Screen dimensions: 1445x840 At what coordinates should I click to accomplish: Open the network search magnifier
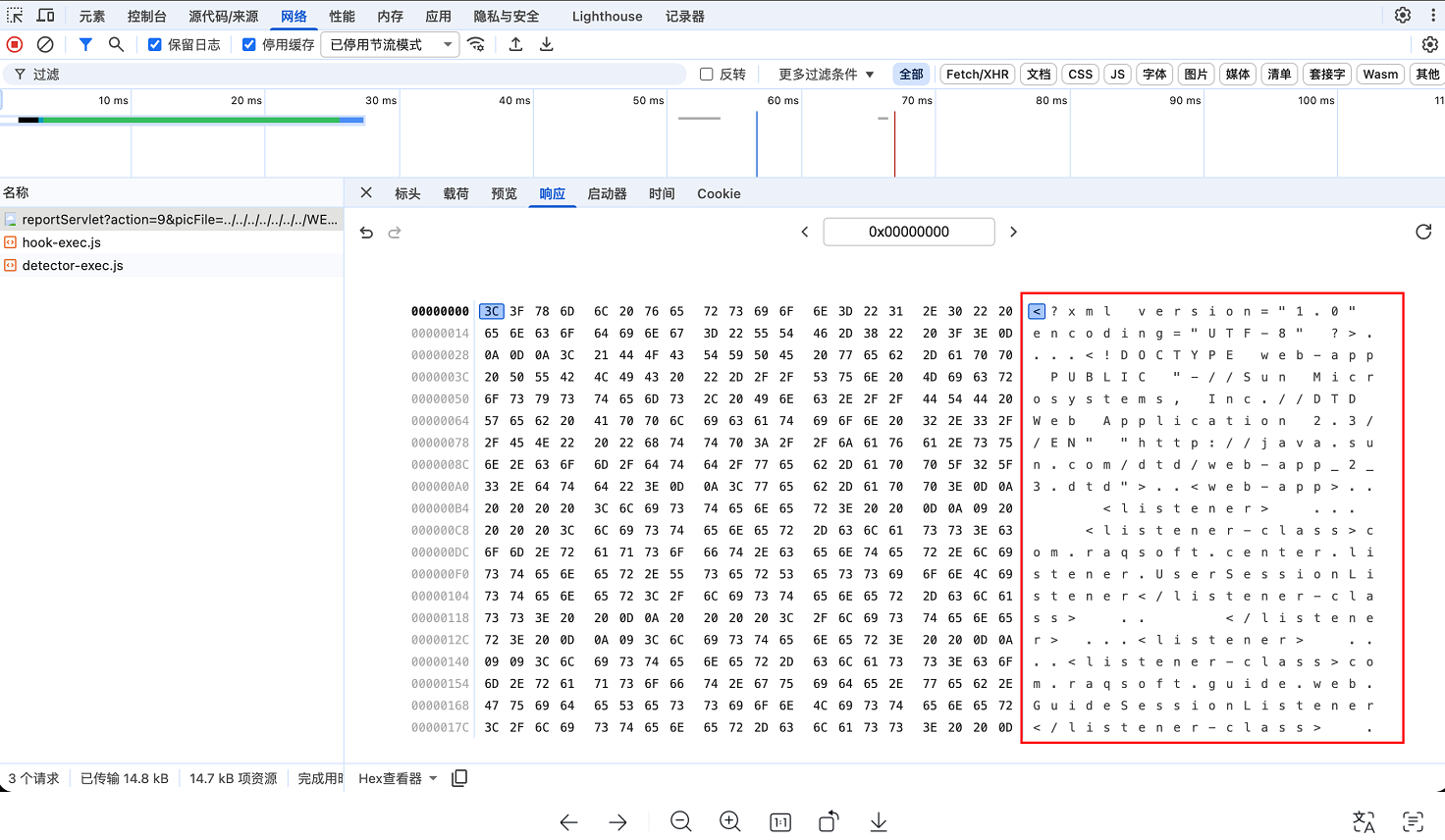(x=116, y=44)
